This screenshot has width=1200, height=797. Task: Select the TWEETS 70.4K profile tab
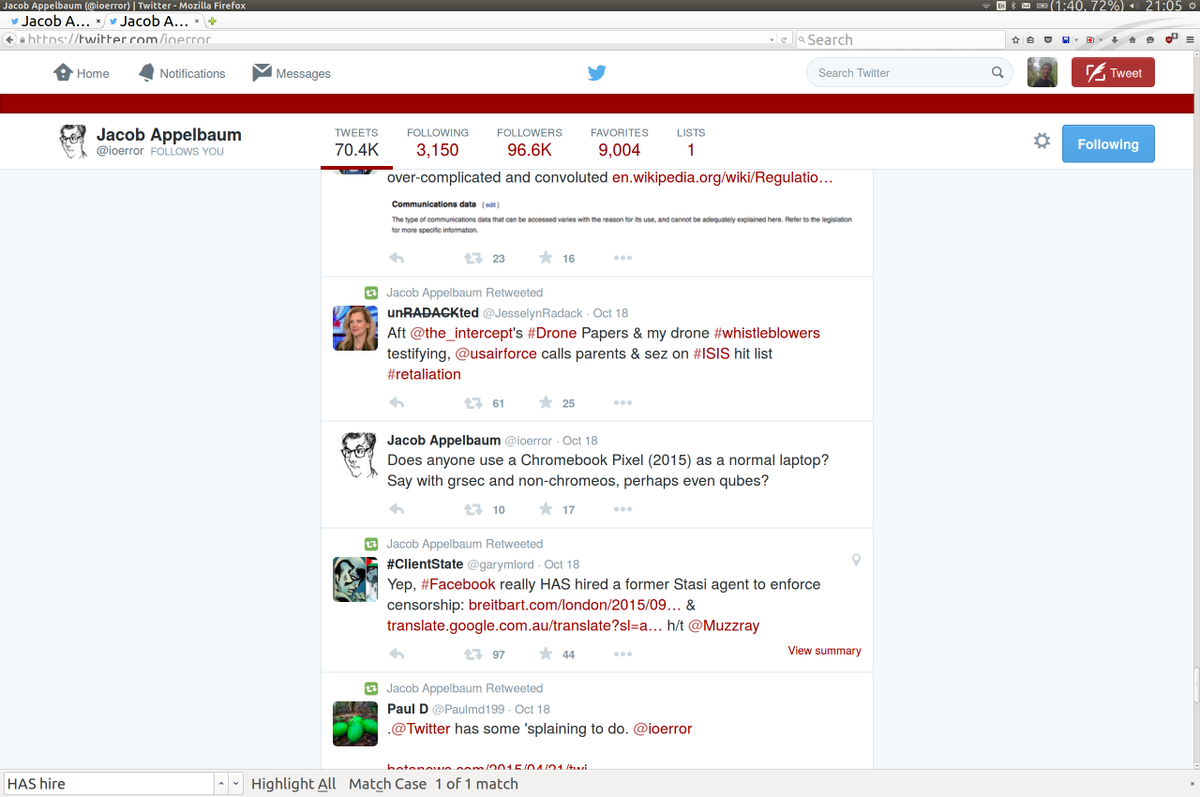(357, 142)
